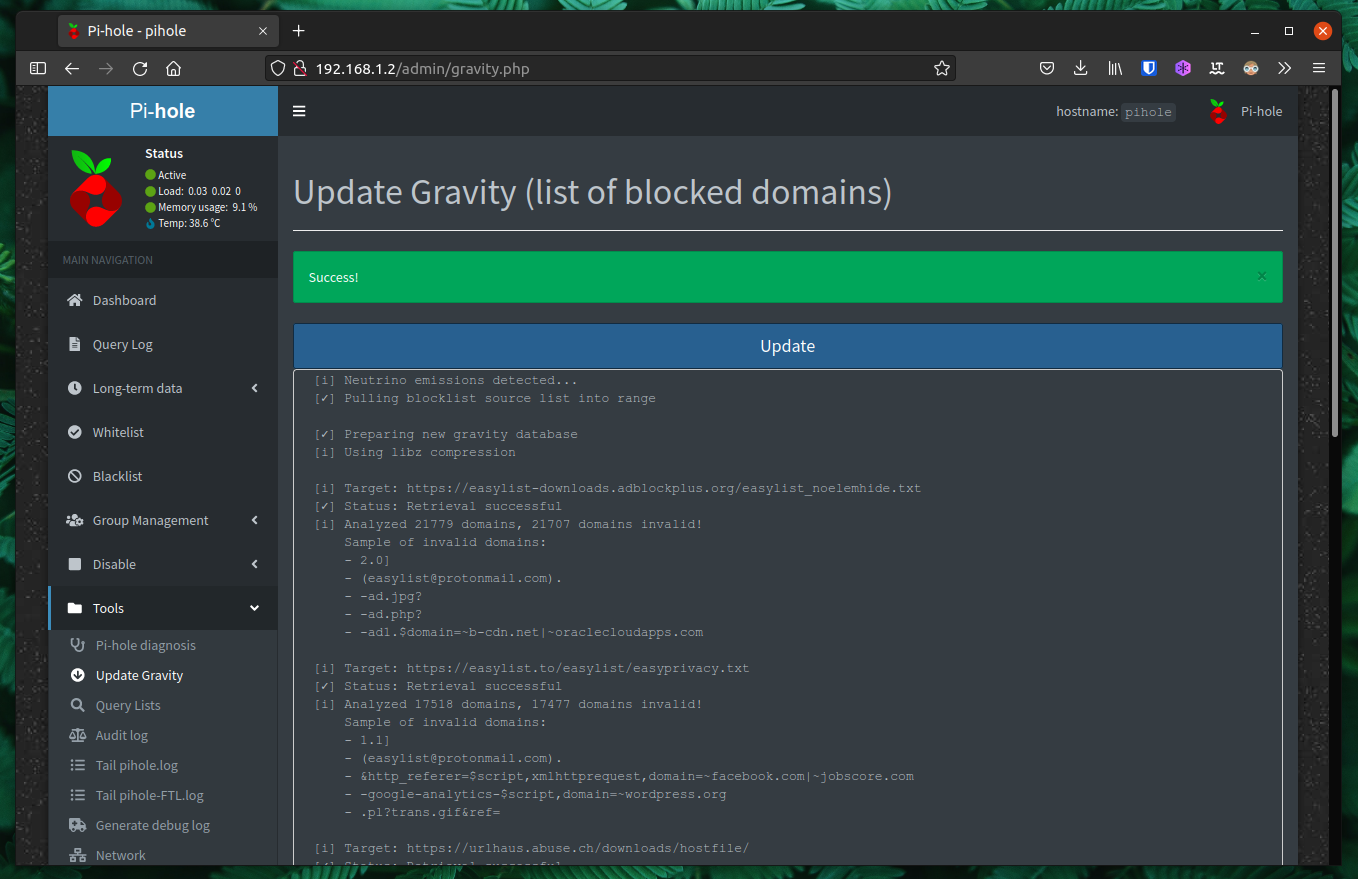Click the hostname 'pihole' code label
Screen dimensions: 1358x879
coord(1148,112)
